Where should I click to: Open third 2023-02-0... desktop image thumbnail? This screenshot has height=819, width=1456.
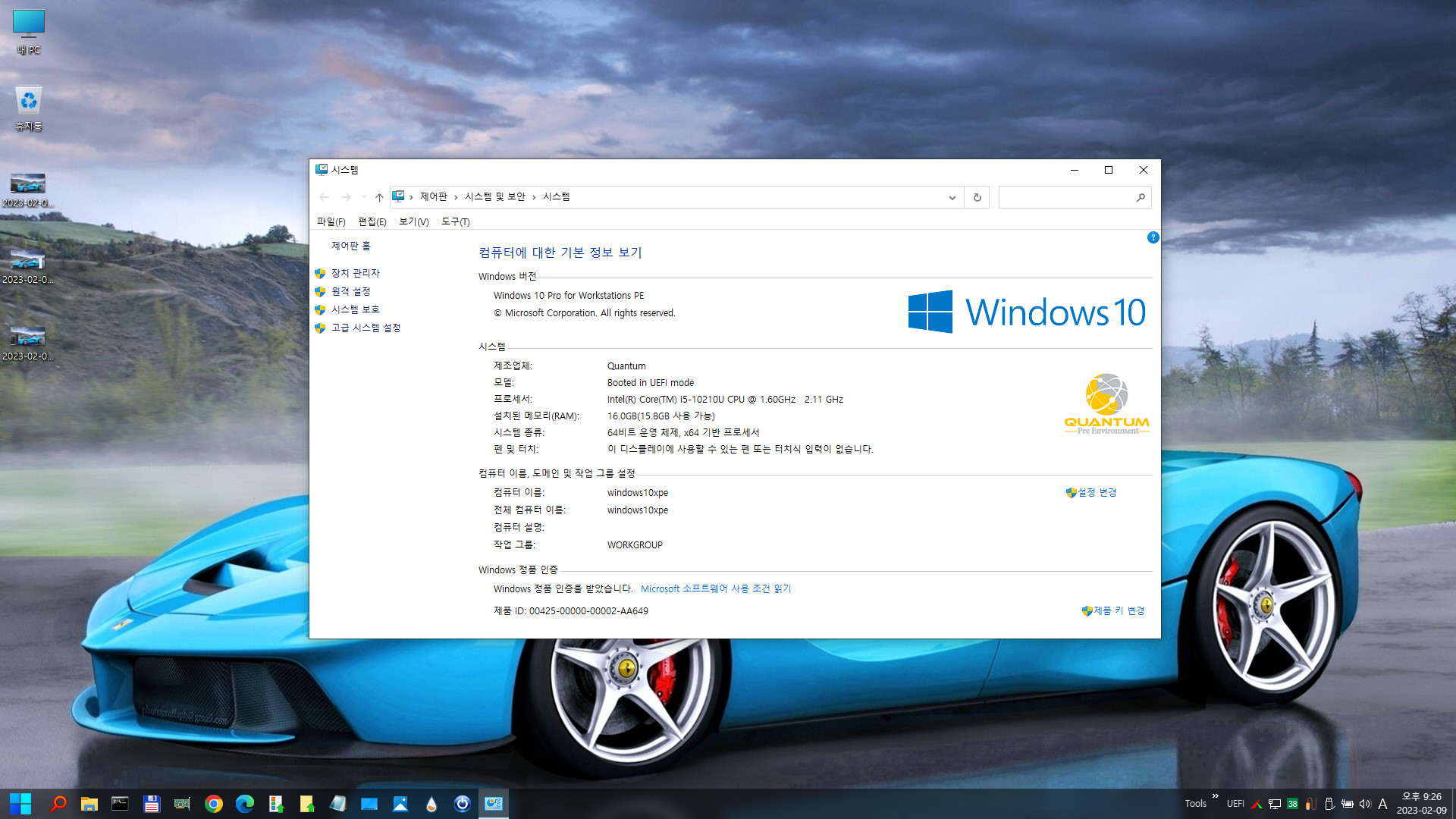tap(28, 343)
